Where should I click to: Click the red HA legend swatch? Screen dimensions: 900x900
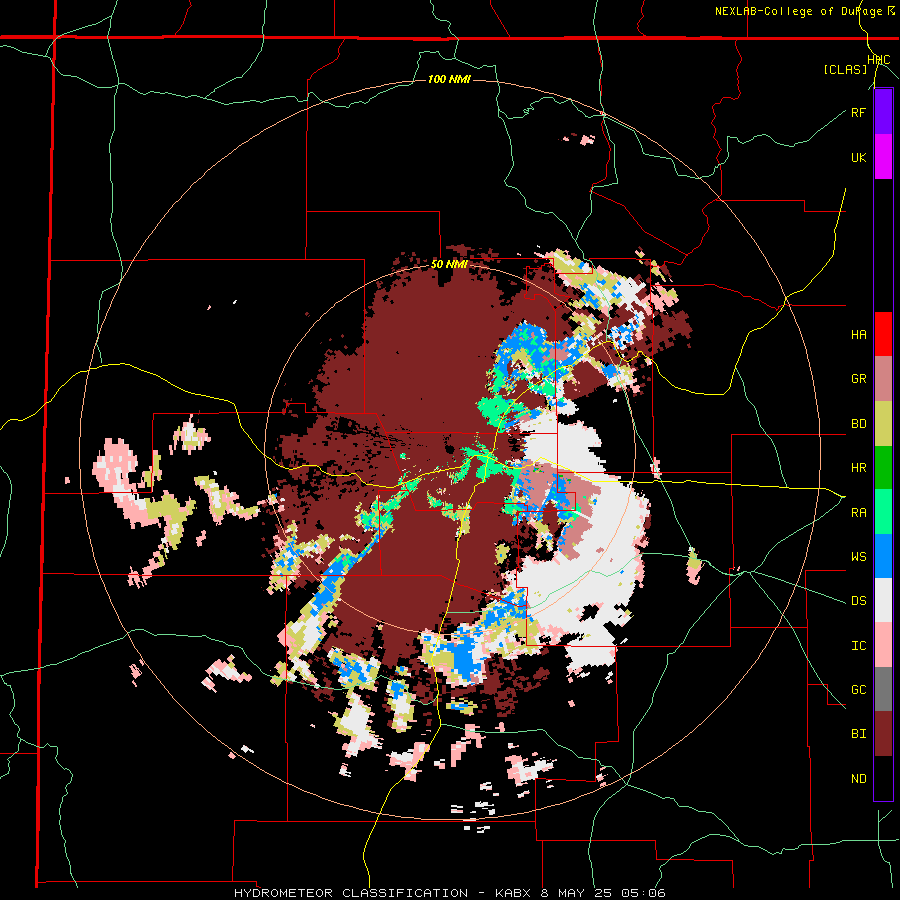tap(883, 334)
